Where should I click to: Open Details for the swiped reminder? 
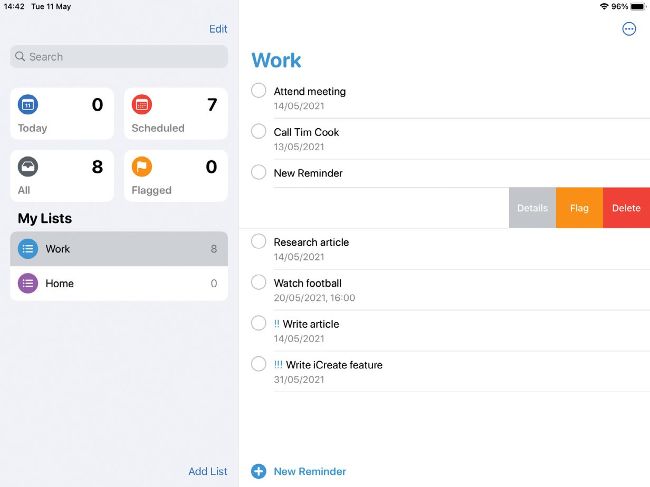(x=532, y=208)
